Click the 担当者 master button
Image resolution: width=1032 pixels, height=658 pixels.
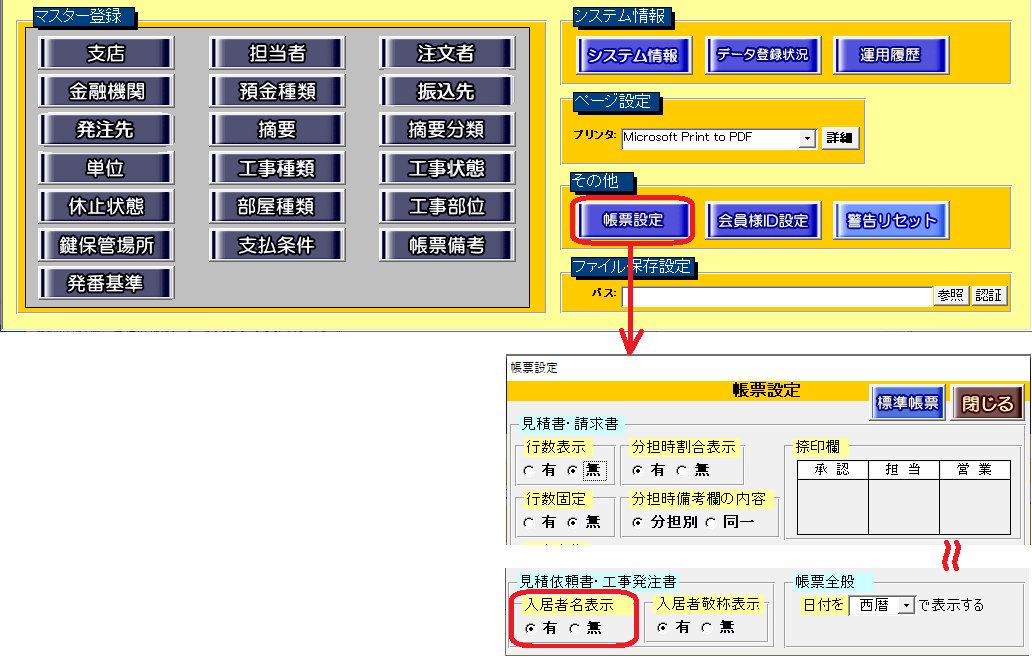pos(276,53)
